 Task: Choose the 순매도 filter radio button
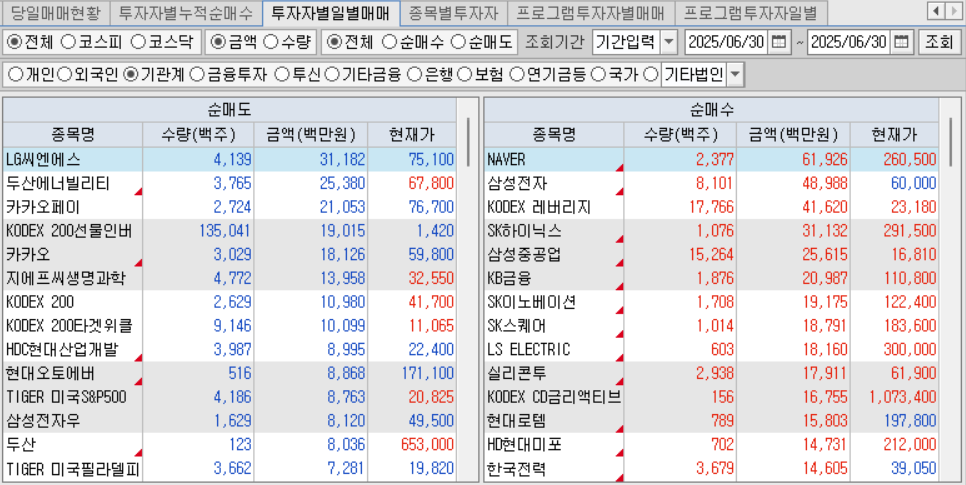pos(458,42)
